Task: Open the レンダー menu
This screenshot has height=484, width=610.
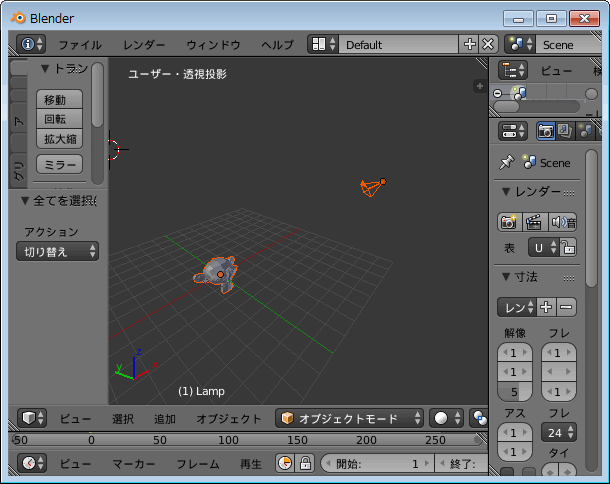Action: pos(144,45)
